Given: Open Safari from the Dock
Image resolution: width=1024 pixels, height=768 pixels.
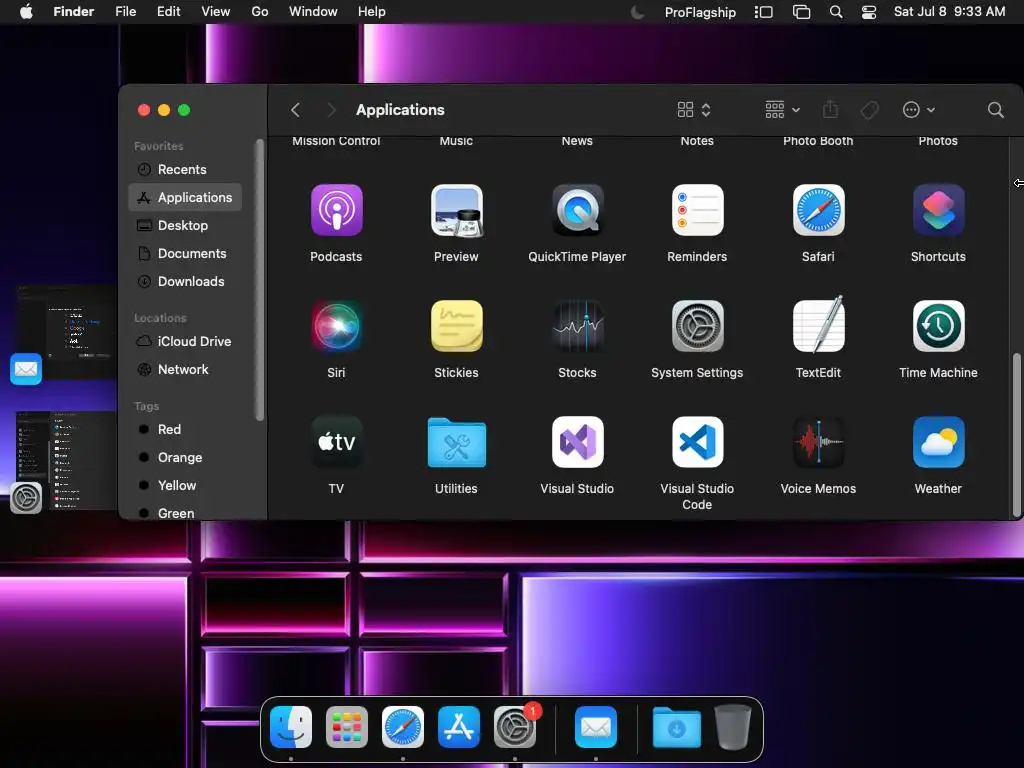Looking at the screenshot, I should pyautogui.click(x=403, y=727).
